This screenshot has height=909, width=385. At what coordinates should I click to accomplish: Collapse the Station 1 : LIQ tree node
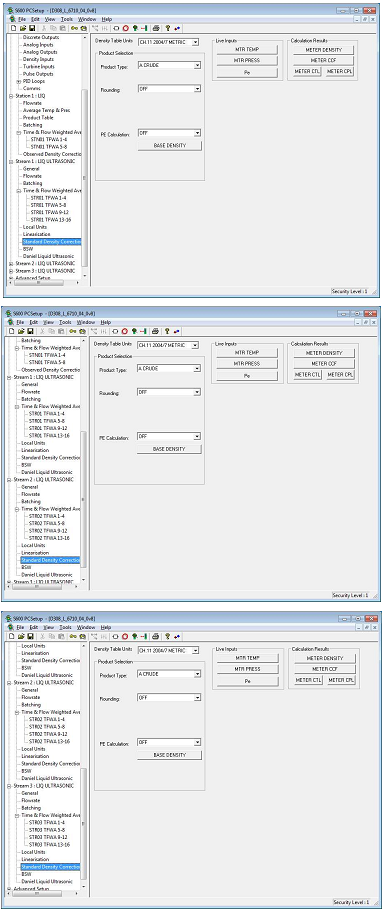click(11, 96)
